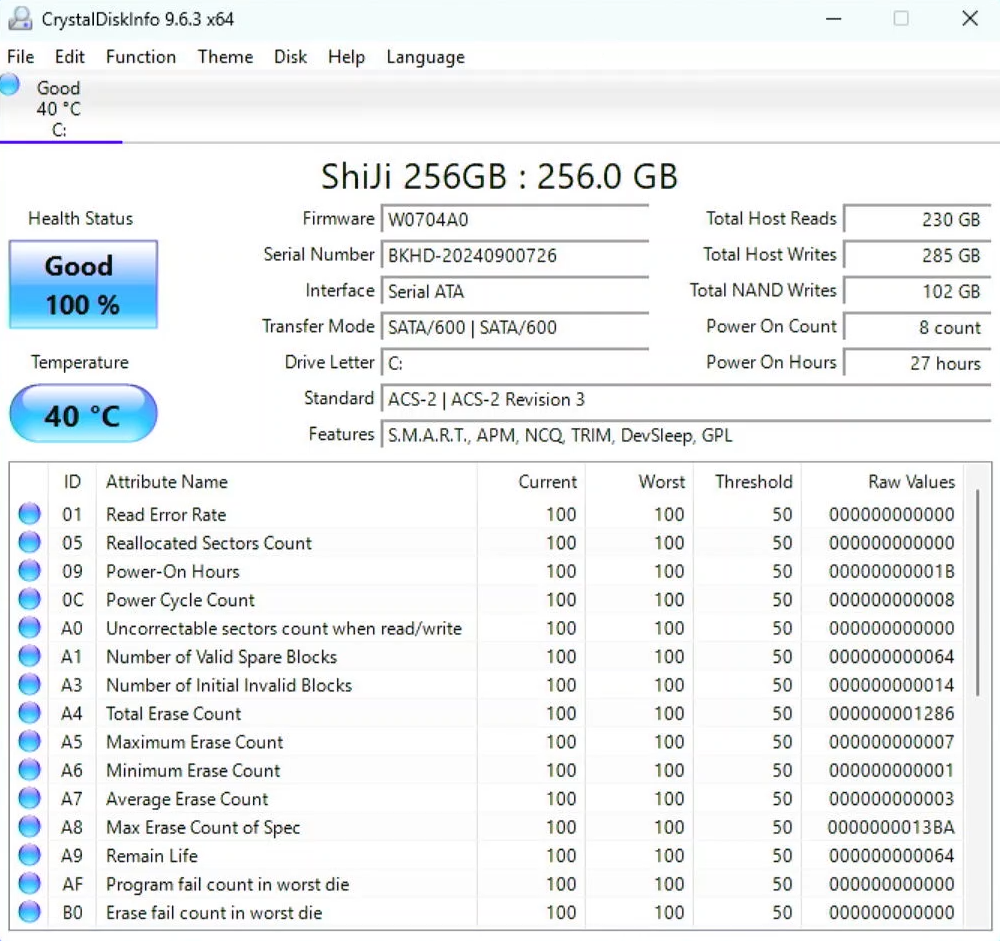Click the blue disk status orb above drive C:
This screenshot has width=1000, height=941.
point(10,85)
